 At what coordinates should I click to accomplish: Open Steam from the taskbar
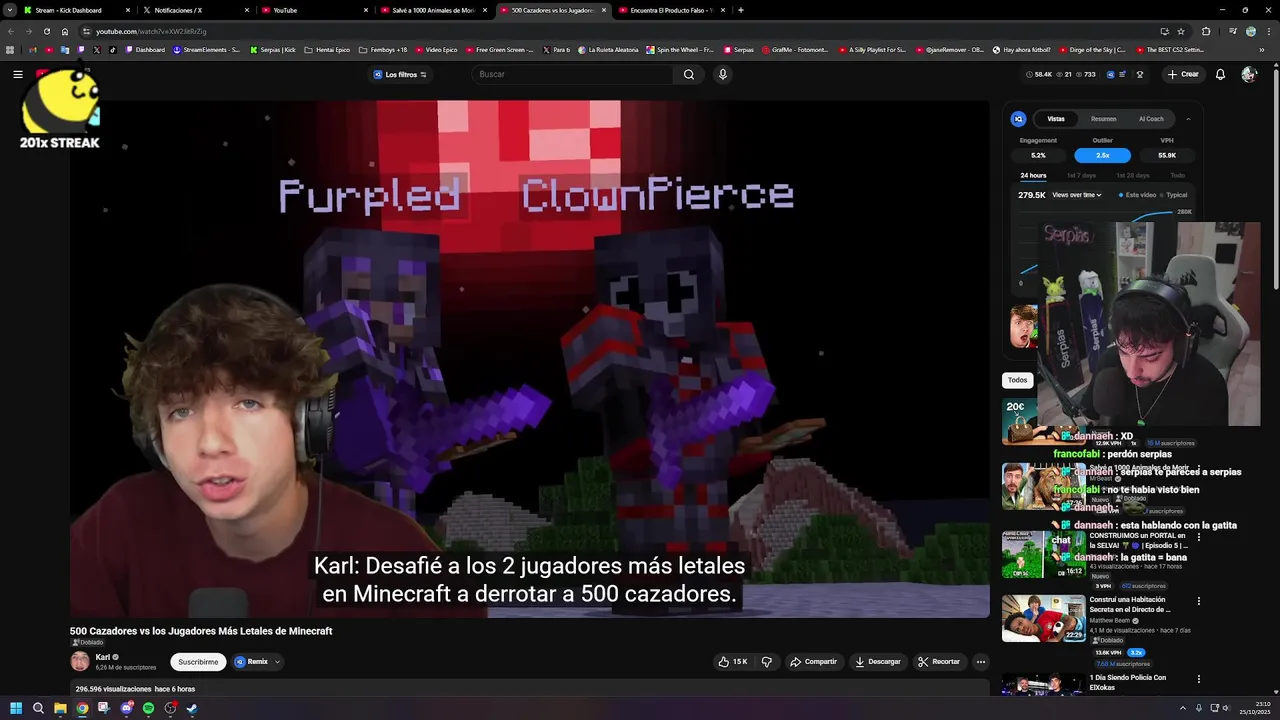pyautogui.click(x=192, y=708)
